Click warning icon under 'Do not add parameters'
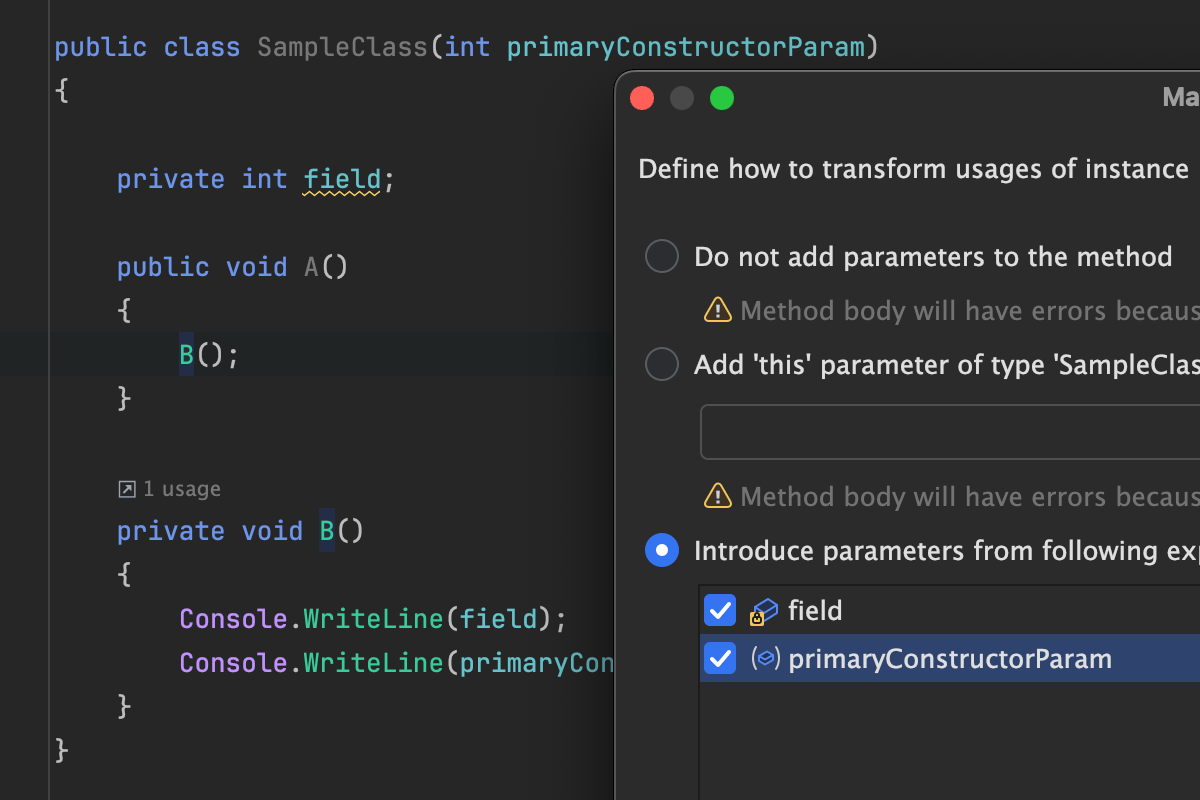Image resolution: width=1200 pixels, height=800 pixels. coord(718,311)
